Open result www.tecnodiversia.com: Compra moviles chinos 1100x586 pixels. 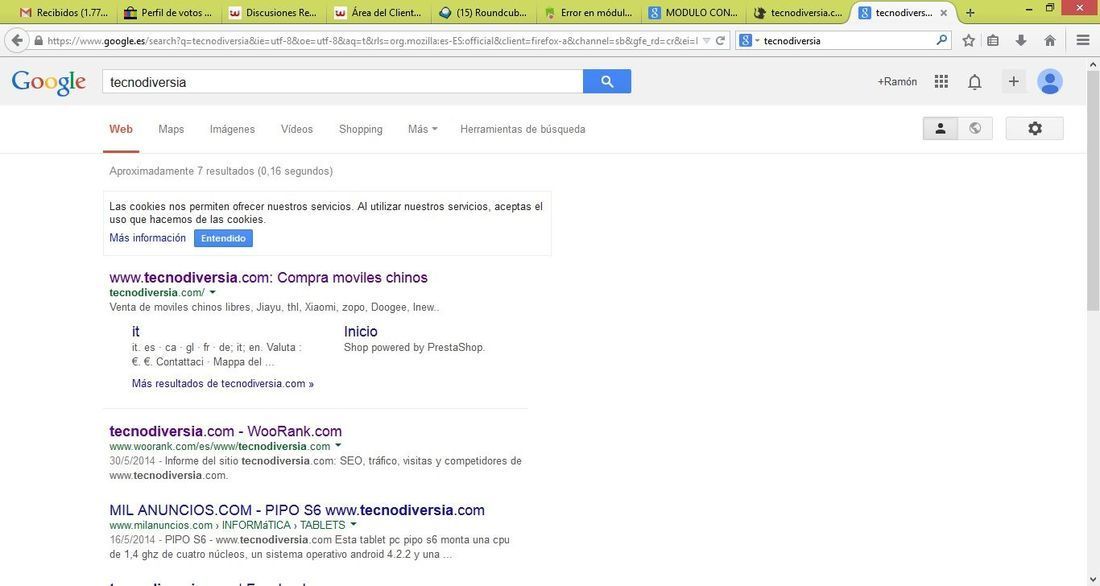point(268,277)
